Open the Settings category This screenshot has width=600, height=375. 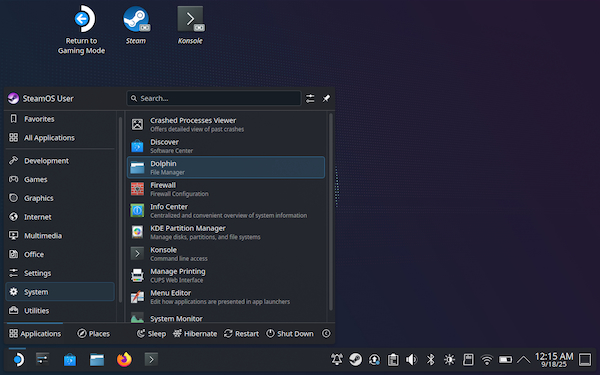pyautogui.click(x=60, y=273)
